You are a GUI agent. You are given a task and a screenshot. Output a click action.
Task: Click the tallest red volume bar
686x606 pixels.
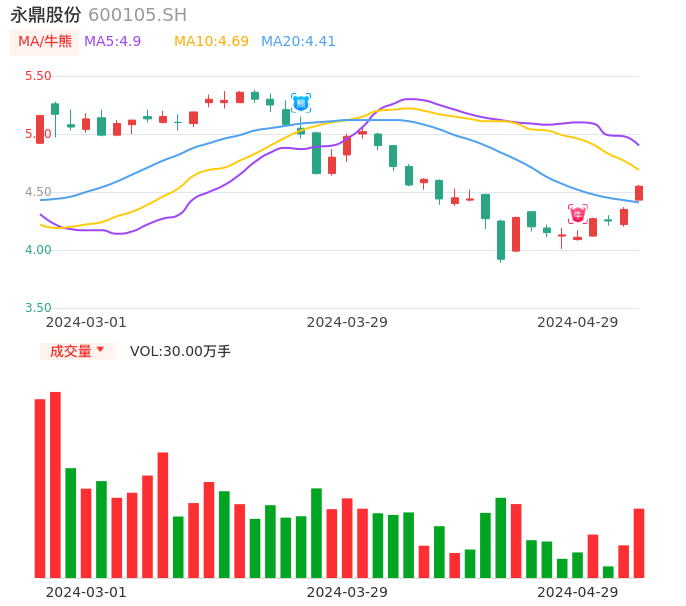coord(55,484)
